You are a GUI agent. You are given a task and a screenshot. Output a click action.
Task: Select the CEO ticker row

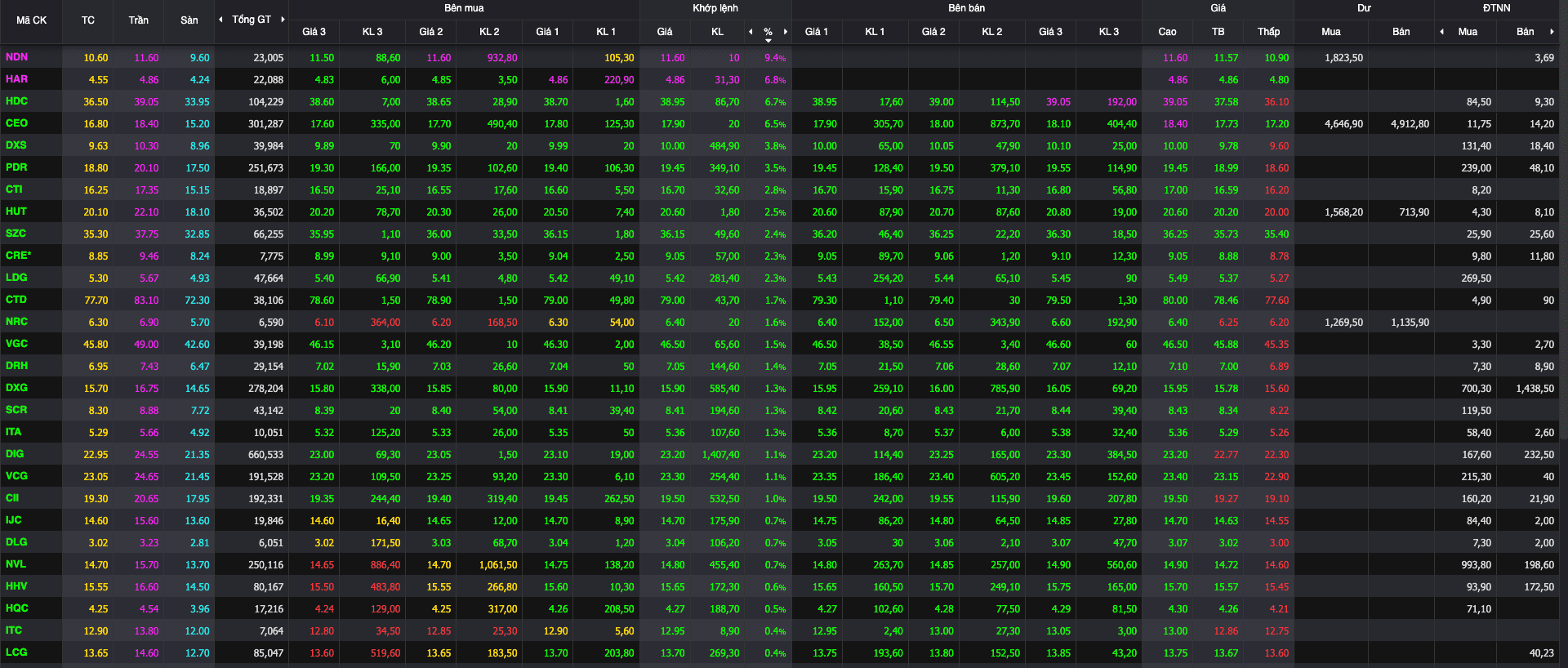click(x=16, y=123)
